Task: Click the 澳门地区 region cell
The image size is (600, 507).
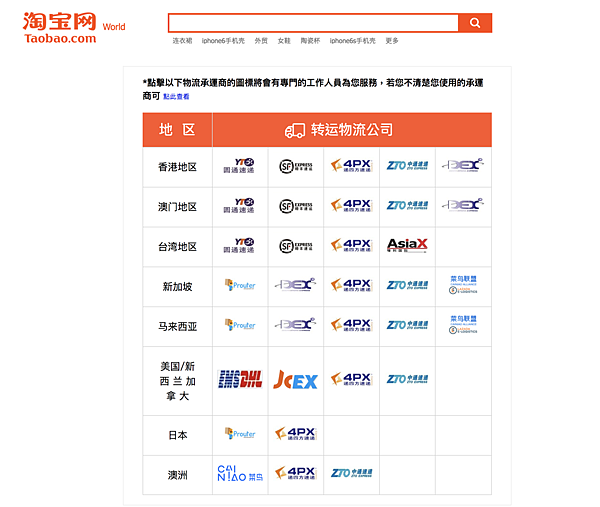Action: [x=178, y=207]
